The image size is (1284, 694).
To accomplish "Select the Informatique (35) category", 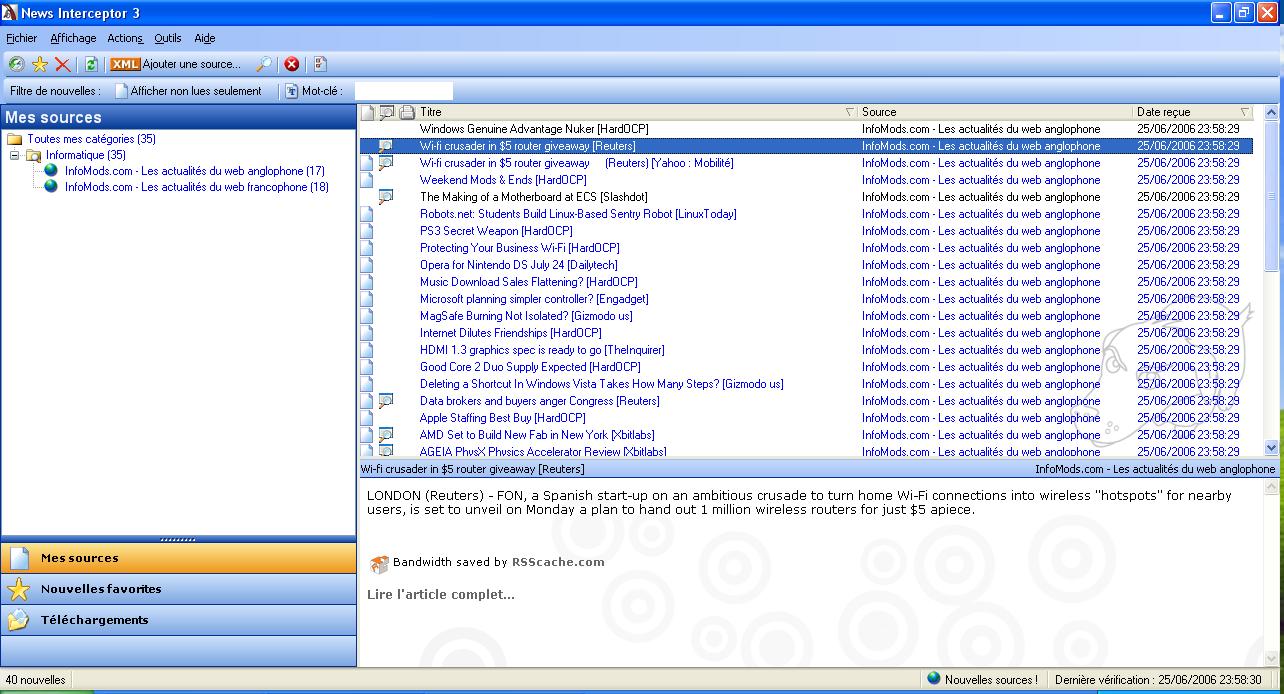I will (x=86, y=155).
